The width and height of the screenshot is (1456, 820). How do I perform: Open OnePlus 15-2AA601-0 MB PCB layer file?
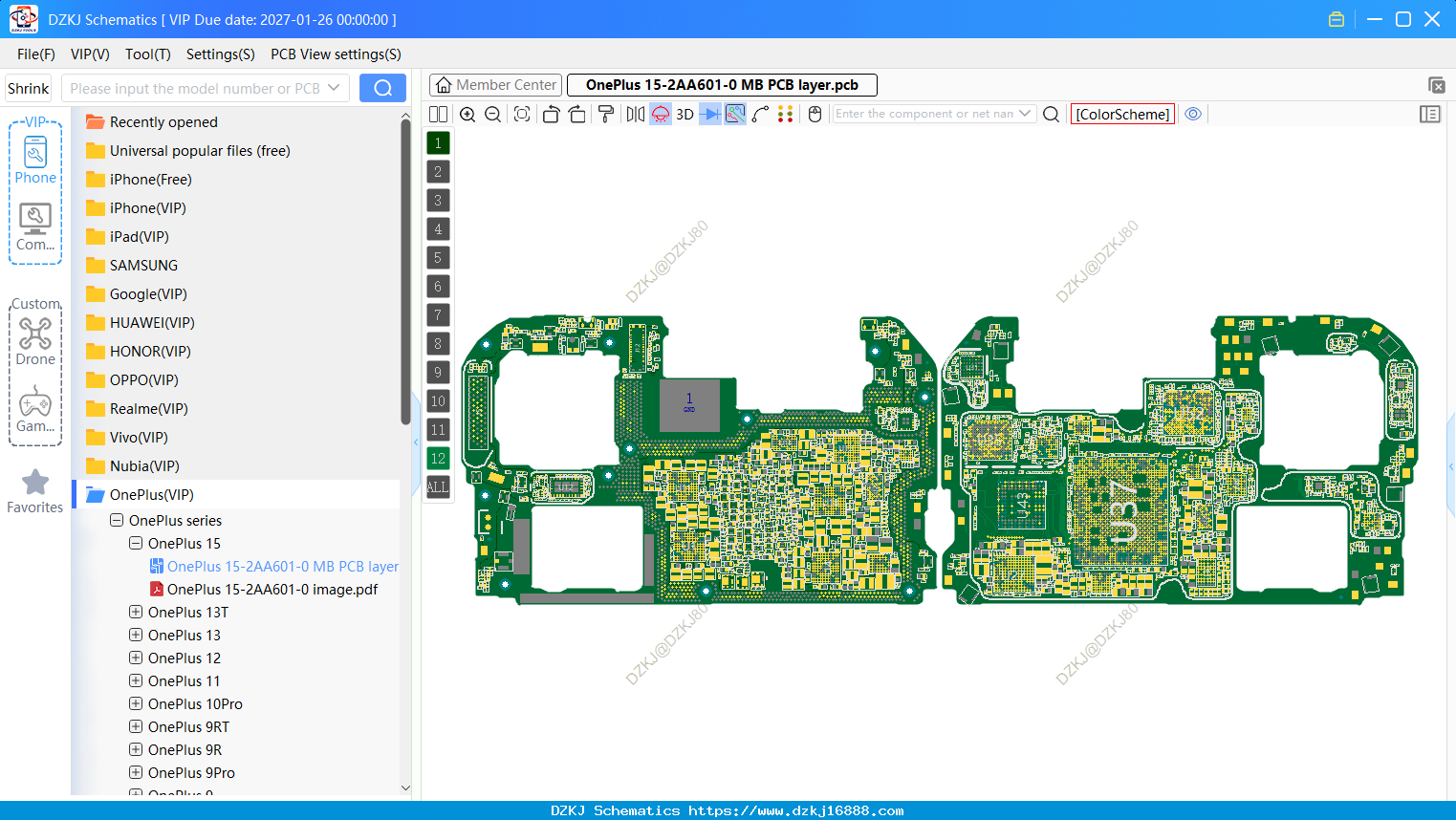tap(273, 567)
